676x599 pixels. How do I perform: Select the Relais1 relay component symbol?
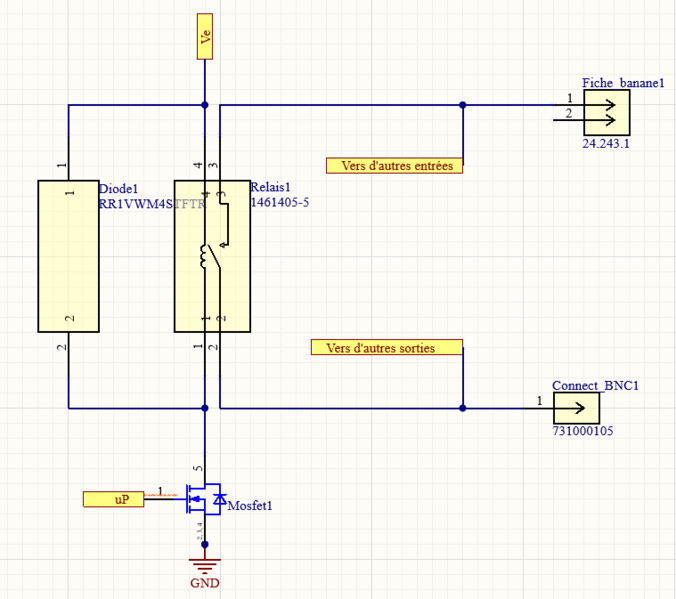(212, 256)
